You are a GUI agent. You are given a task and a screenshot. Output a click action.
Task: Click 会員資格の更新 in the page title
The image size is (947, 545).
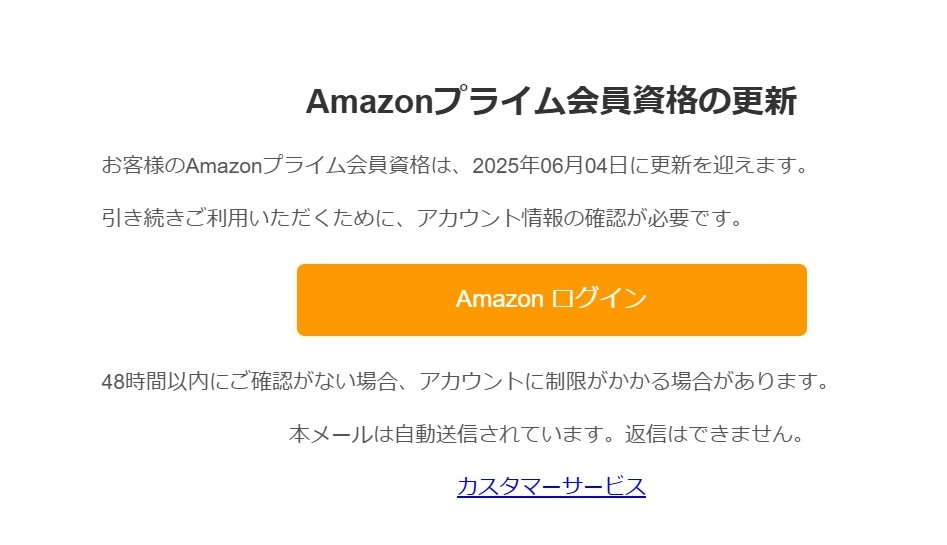(x=681, y=101)
